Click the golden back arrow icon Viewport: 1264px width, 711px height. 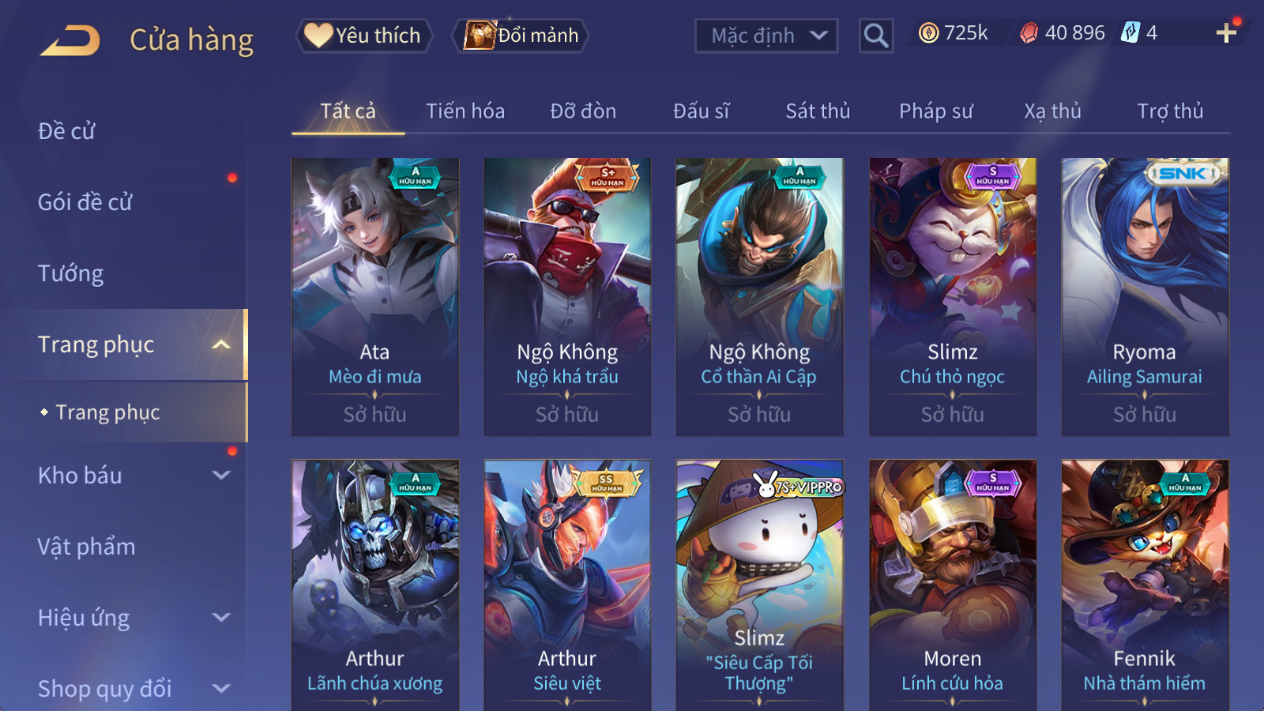(x=70, y=40)
